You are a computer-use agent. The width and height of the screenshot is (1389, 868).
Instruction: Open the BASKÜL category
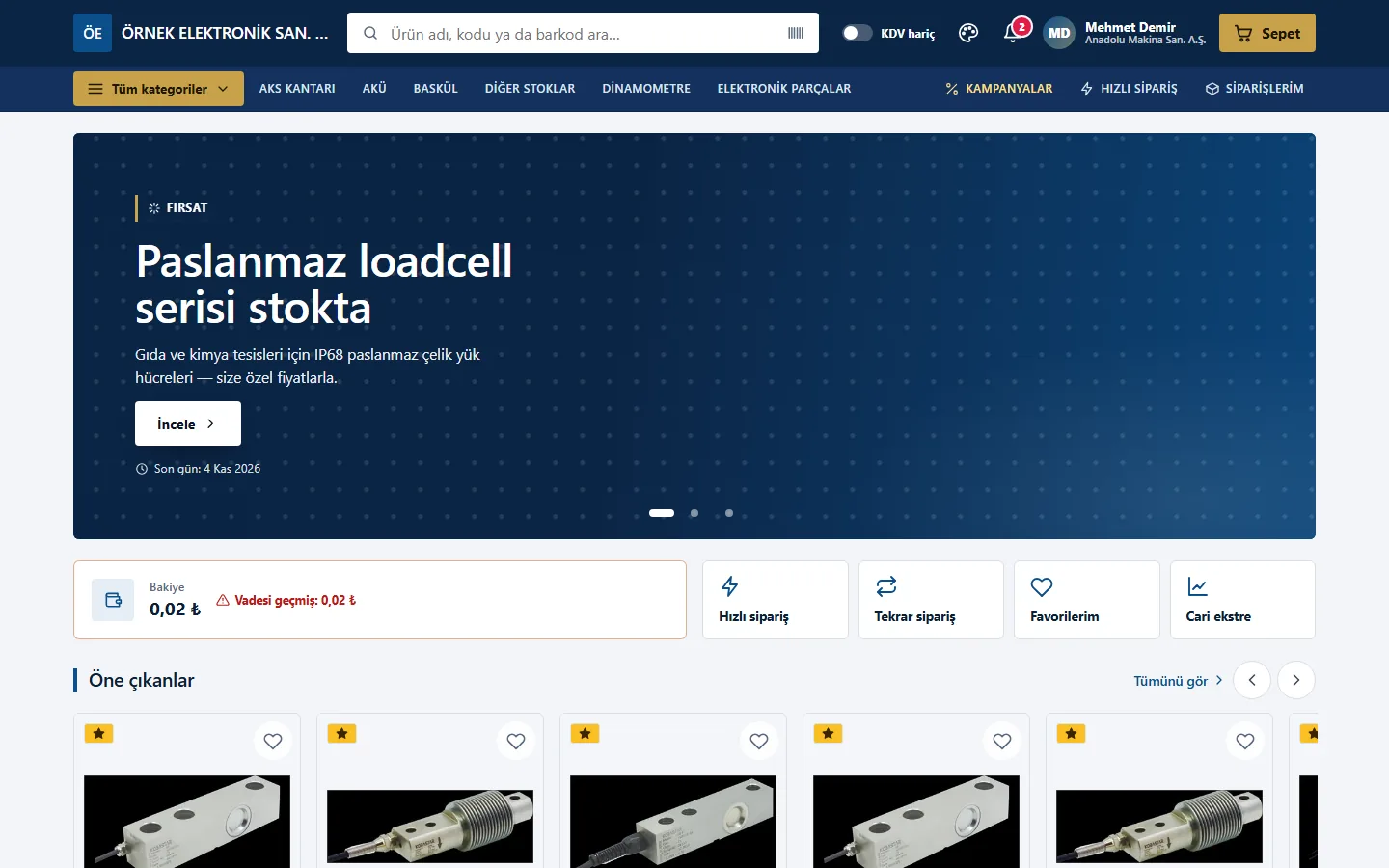coord(436,89)
